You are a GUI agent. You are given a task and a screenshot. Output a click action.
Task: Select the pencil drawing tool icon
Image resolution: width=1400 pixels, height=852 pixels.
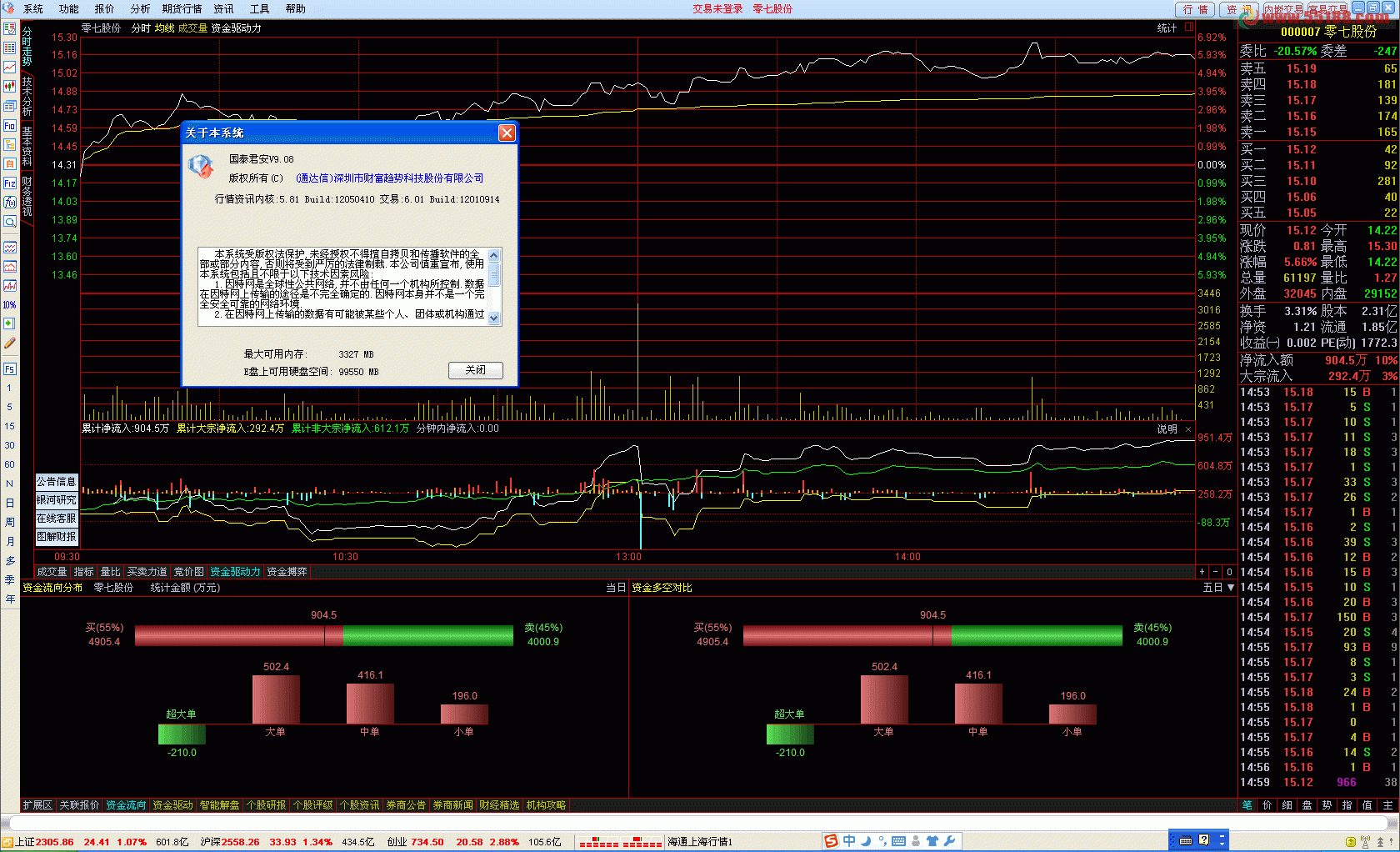coord(10,343)
